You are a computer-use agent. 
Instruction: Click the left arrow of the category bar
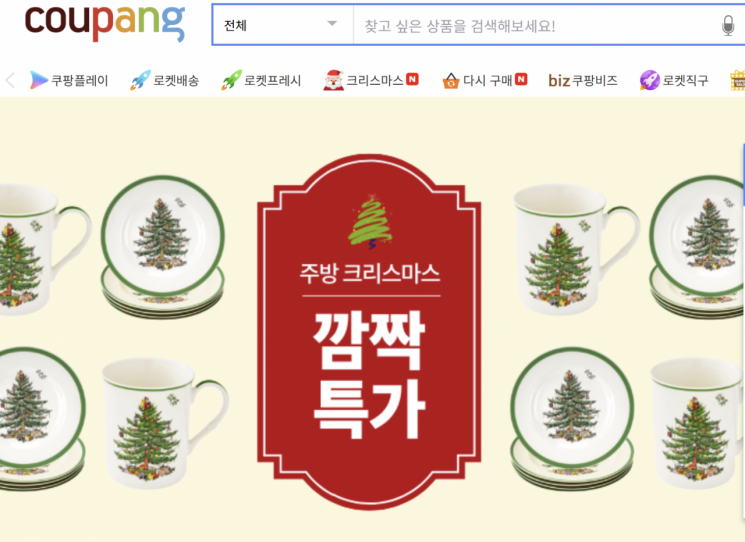coord(10,80)
